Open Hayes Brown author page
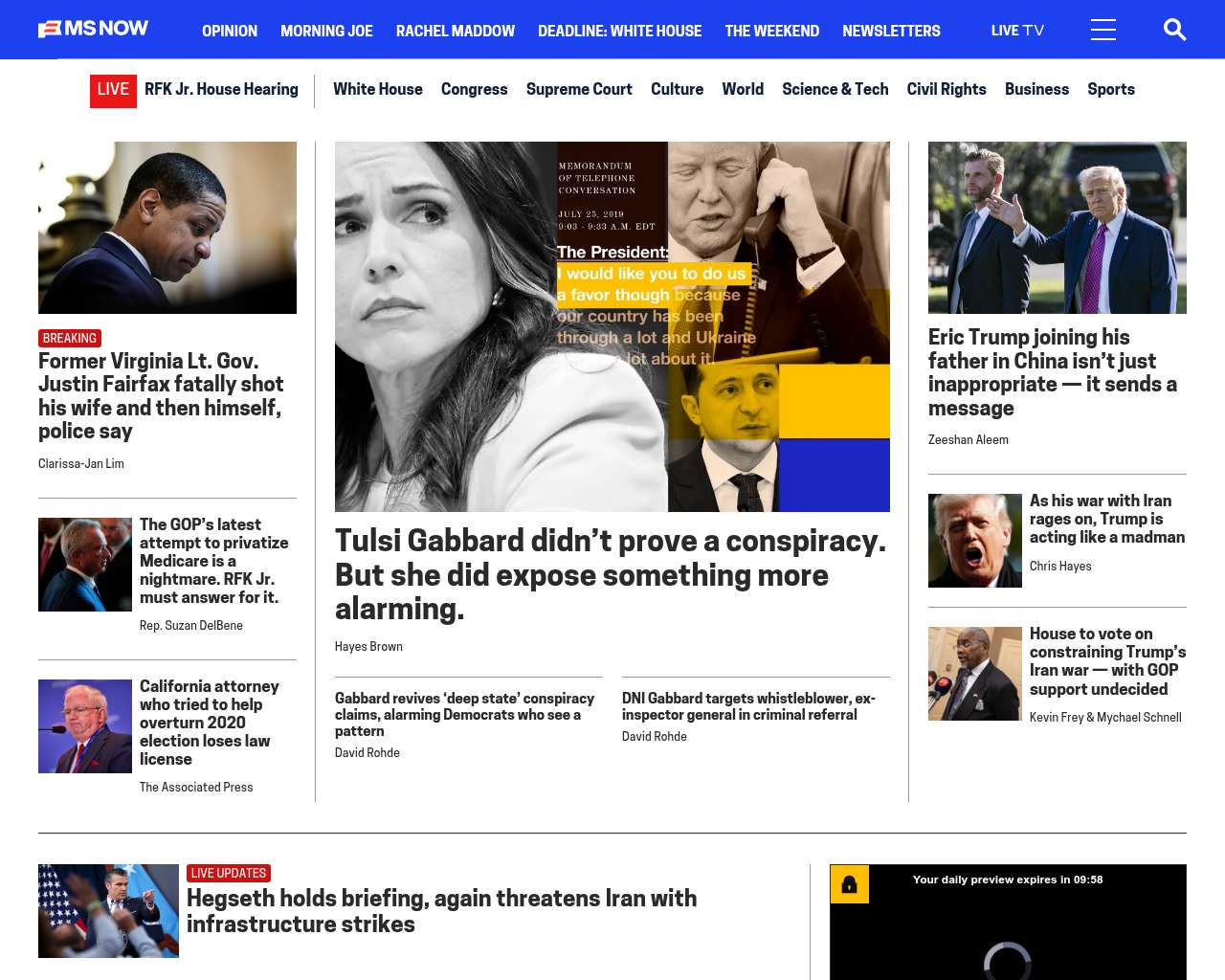The height and width of the screenshot is (980, 1225). (x=368, y=646)
